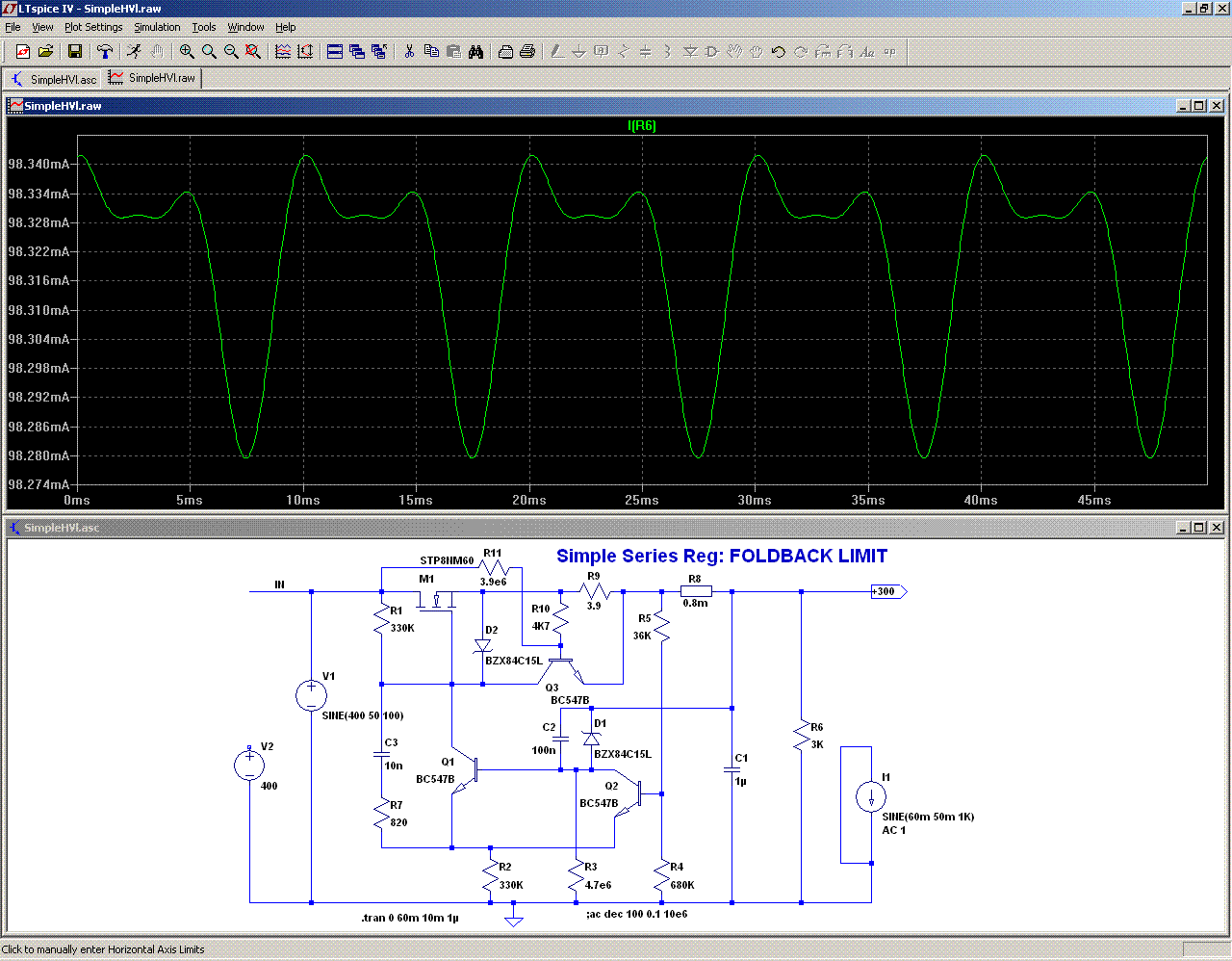Click the Find binoculars icon
1232x961 pixels.
point(475,51)
